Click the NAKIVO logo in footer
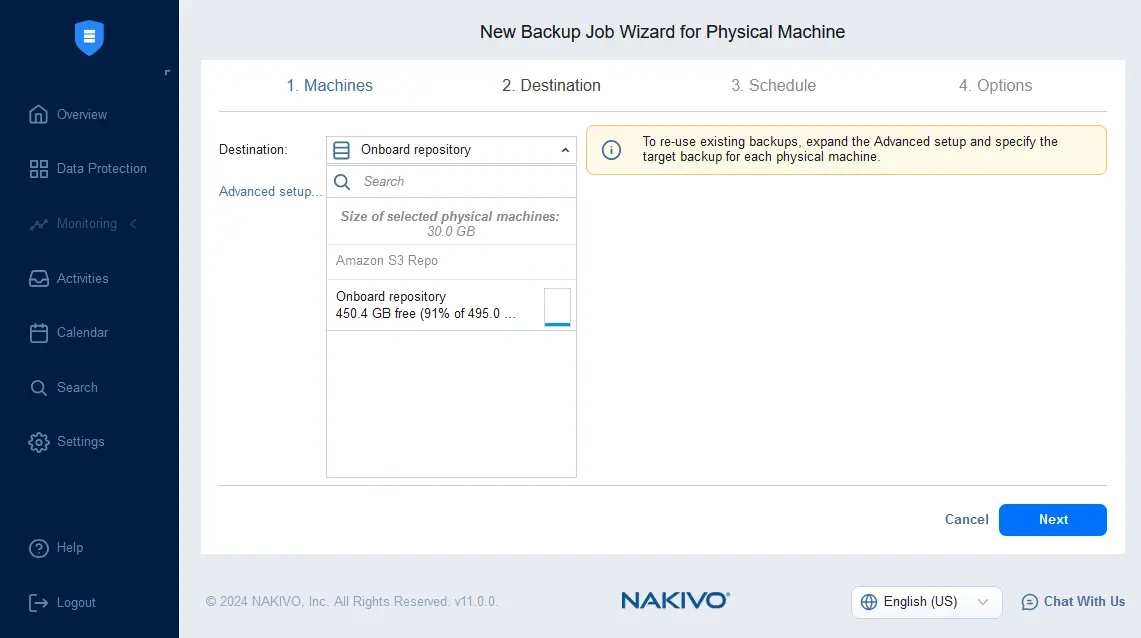Viewport: 1141px width, 638px height. (675, 600)
